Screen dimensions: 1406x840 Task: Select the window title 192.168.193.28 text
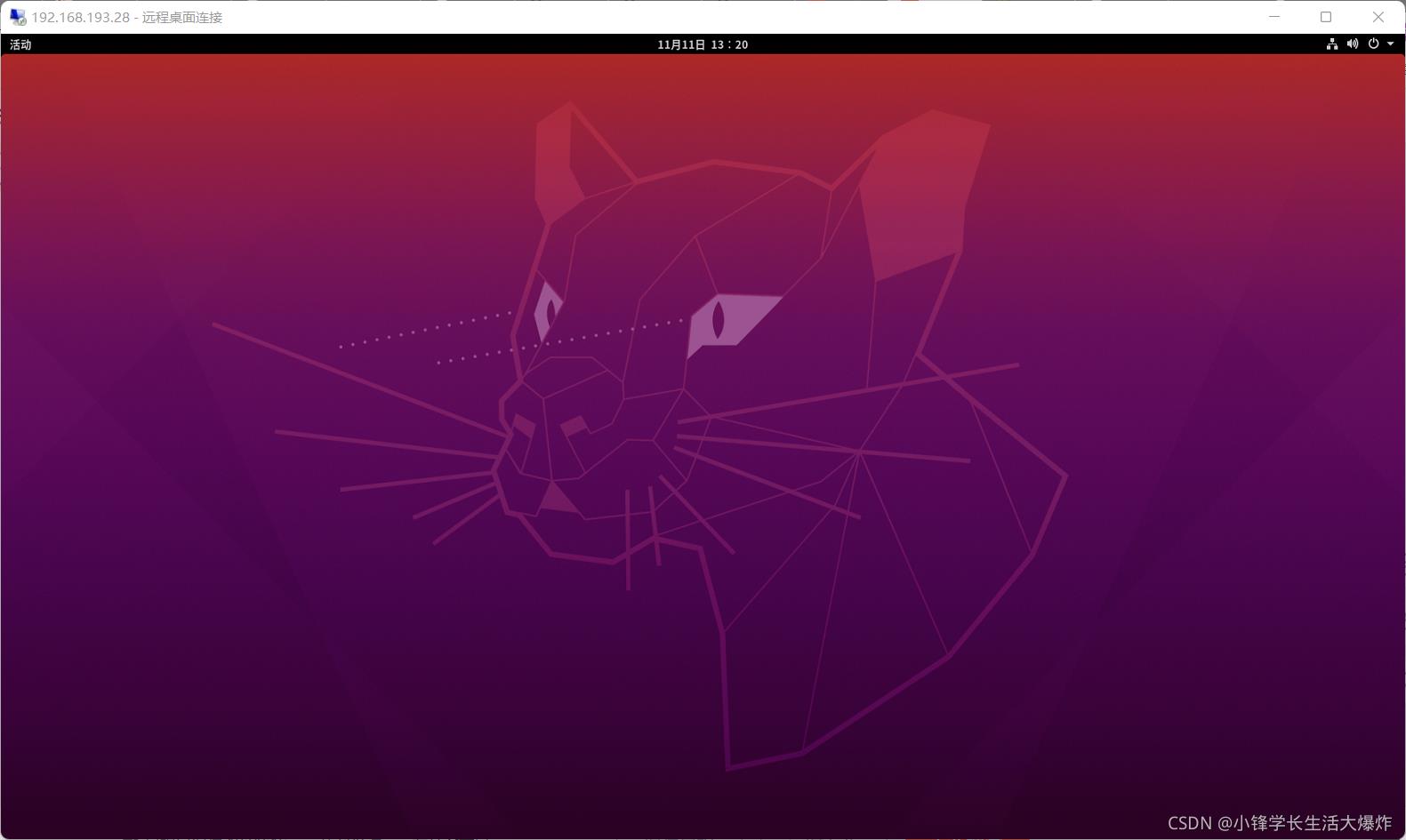[x=81, y=18]
